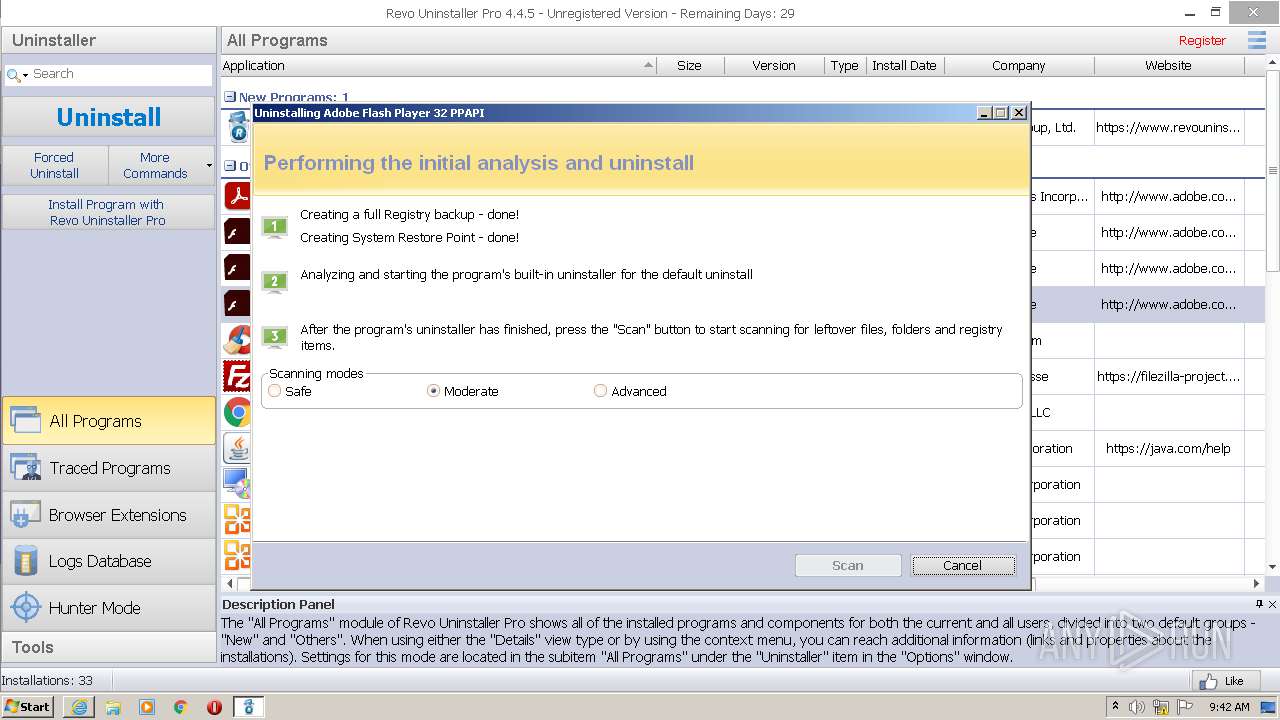1280x720 pixels.
Task: Open Logs Database section
Action: pos(109,561)
